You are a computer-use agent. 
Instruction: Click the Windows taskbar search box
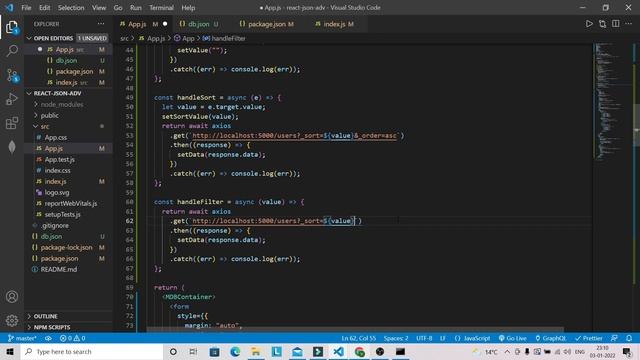[x=92, y=351]
